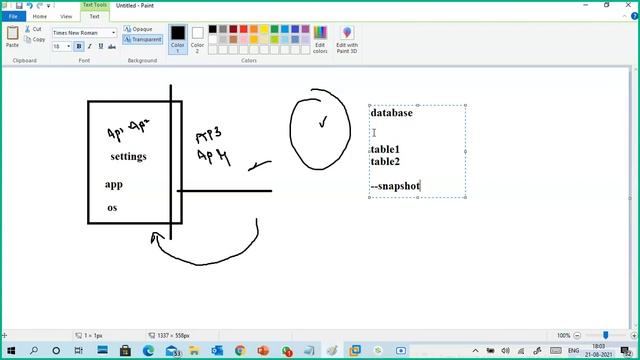Open File Explorer from the taskbar
Screen dimensions: 640x360
click(x=194, y=351)
